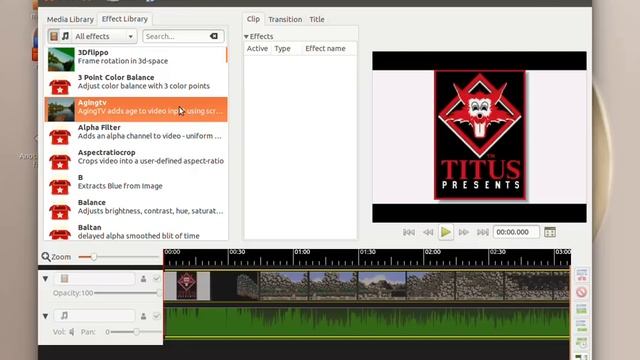Collapse the Effects section in Clip panel
The height and width of the screenshot is (360, 640).
(x=246, y=36)
